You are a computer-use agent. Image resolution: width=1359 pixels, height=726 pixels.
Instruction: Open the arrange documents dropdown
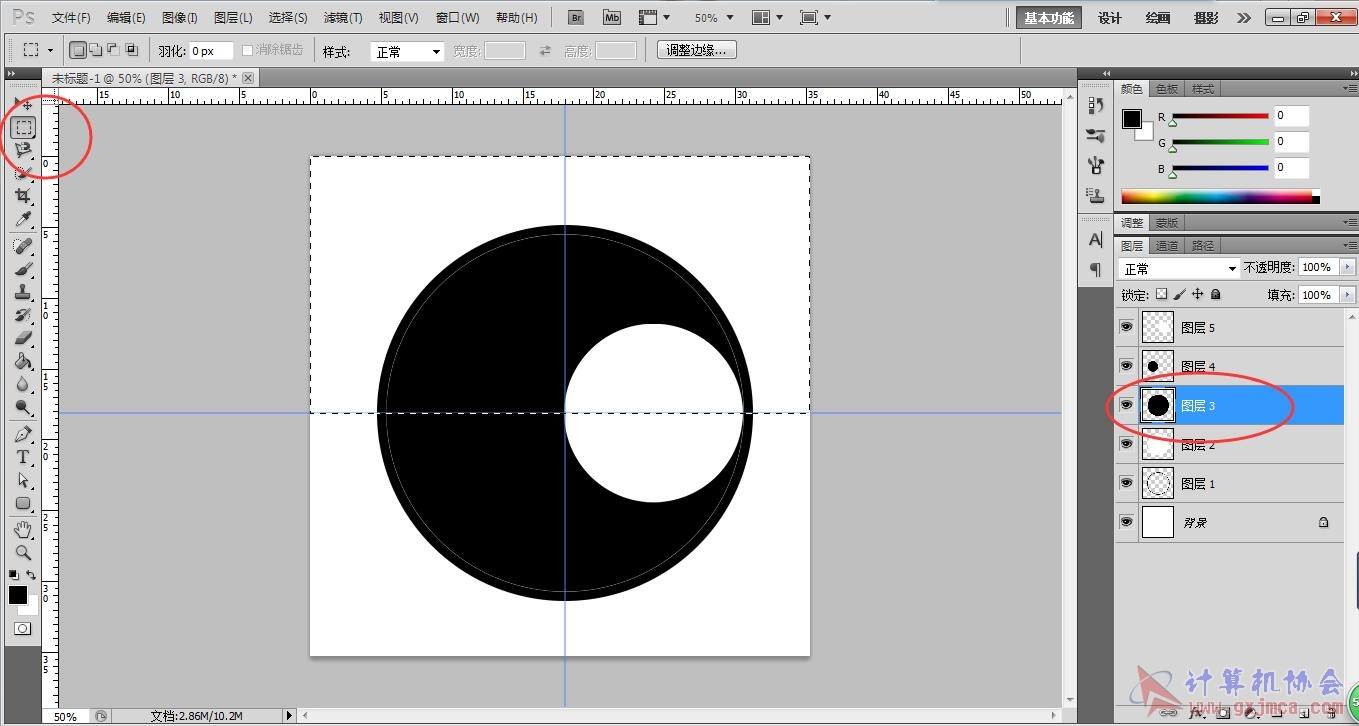(767, 18)
